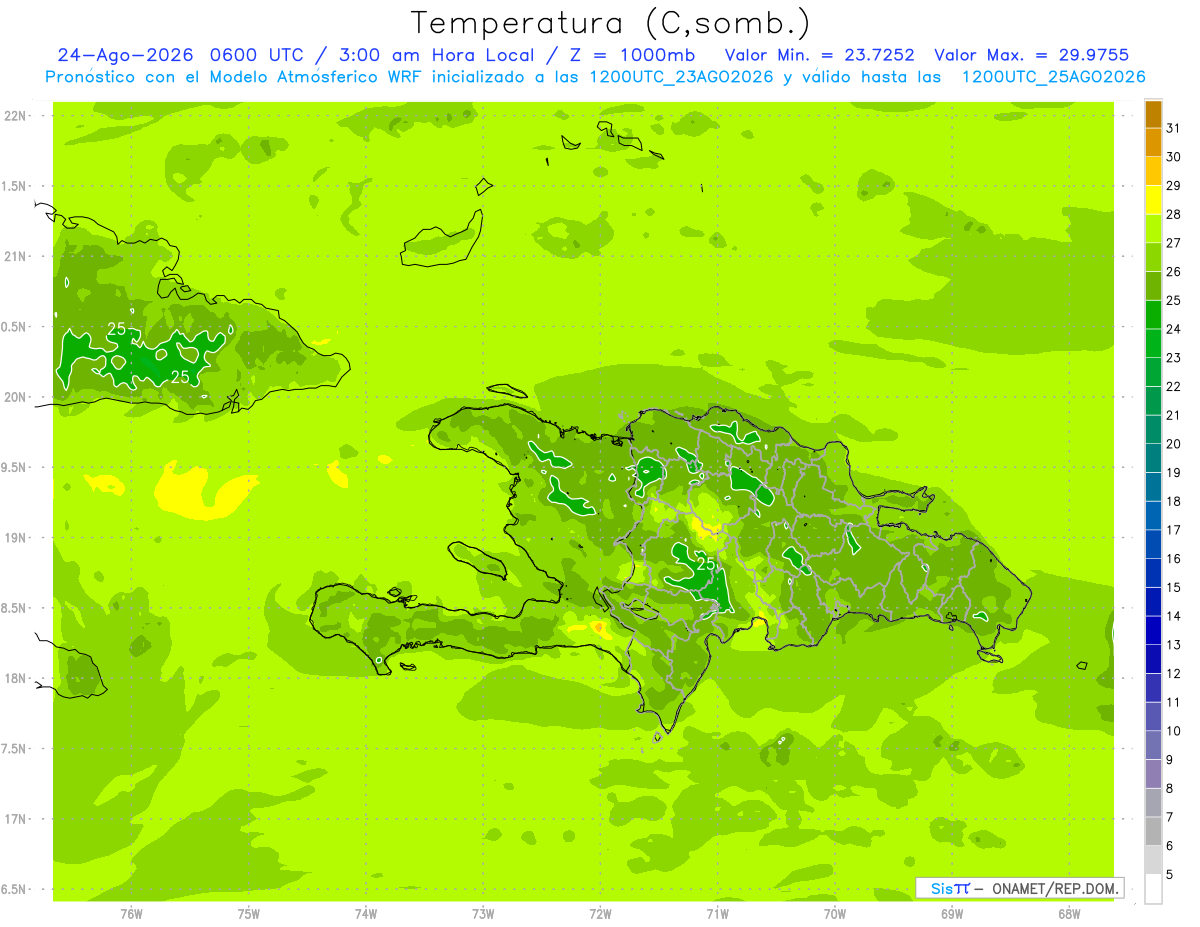The image size is (1200, 927).
Task: Click the 'Valor Min. = 23.7252' text
Action: point(819,55)
